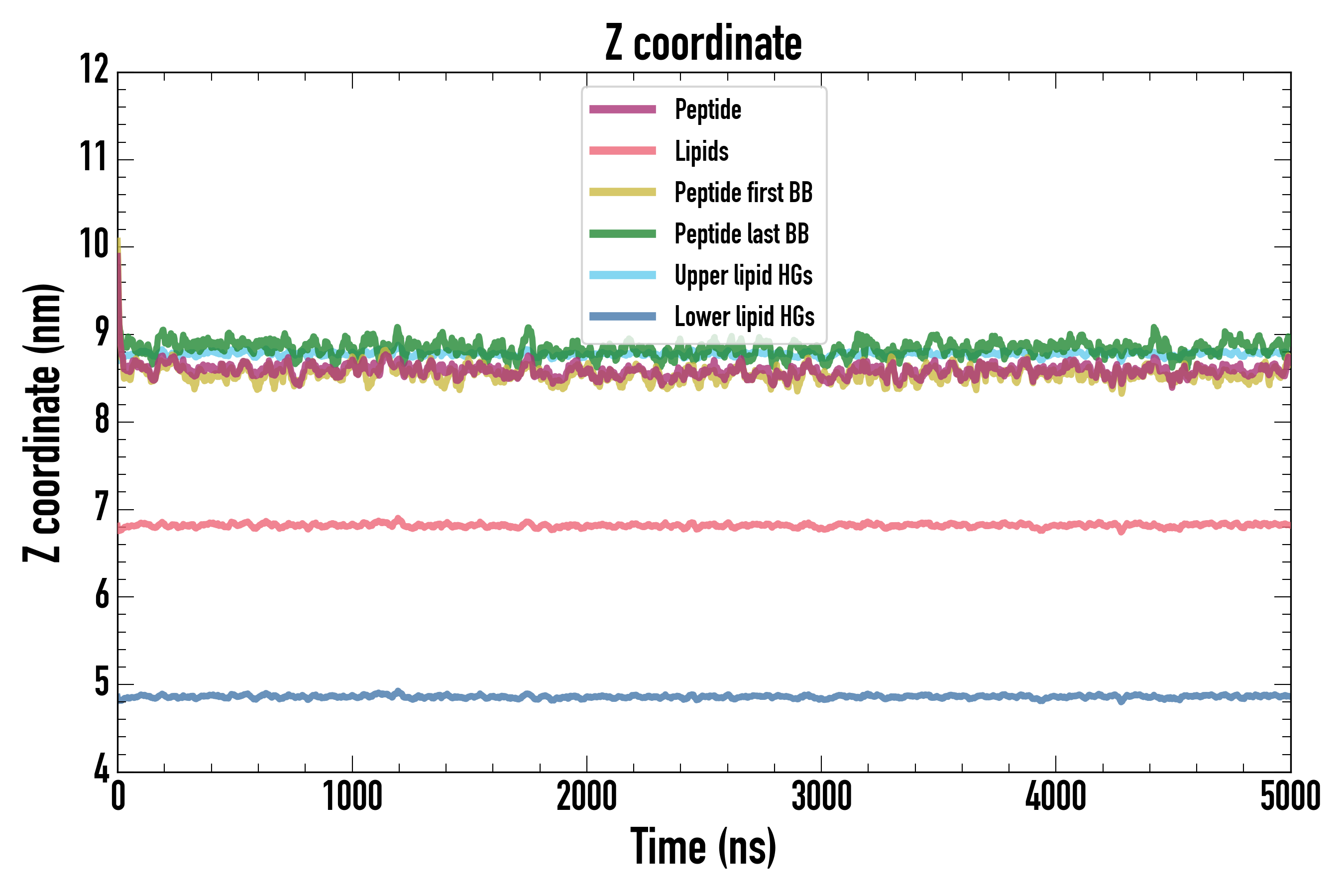Click the blue Lower lipid HGs line
The image size is (1344, 896).
coord(571,697)
